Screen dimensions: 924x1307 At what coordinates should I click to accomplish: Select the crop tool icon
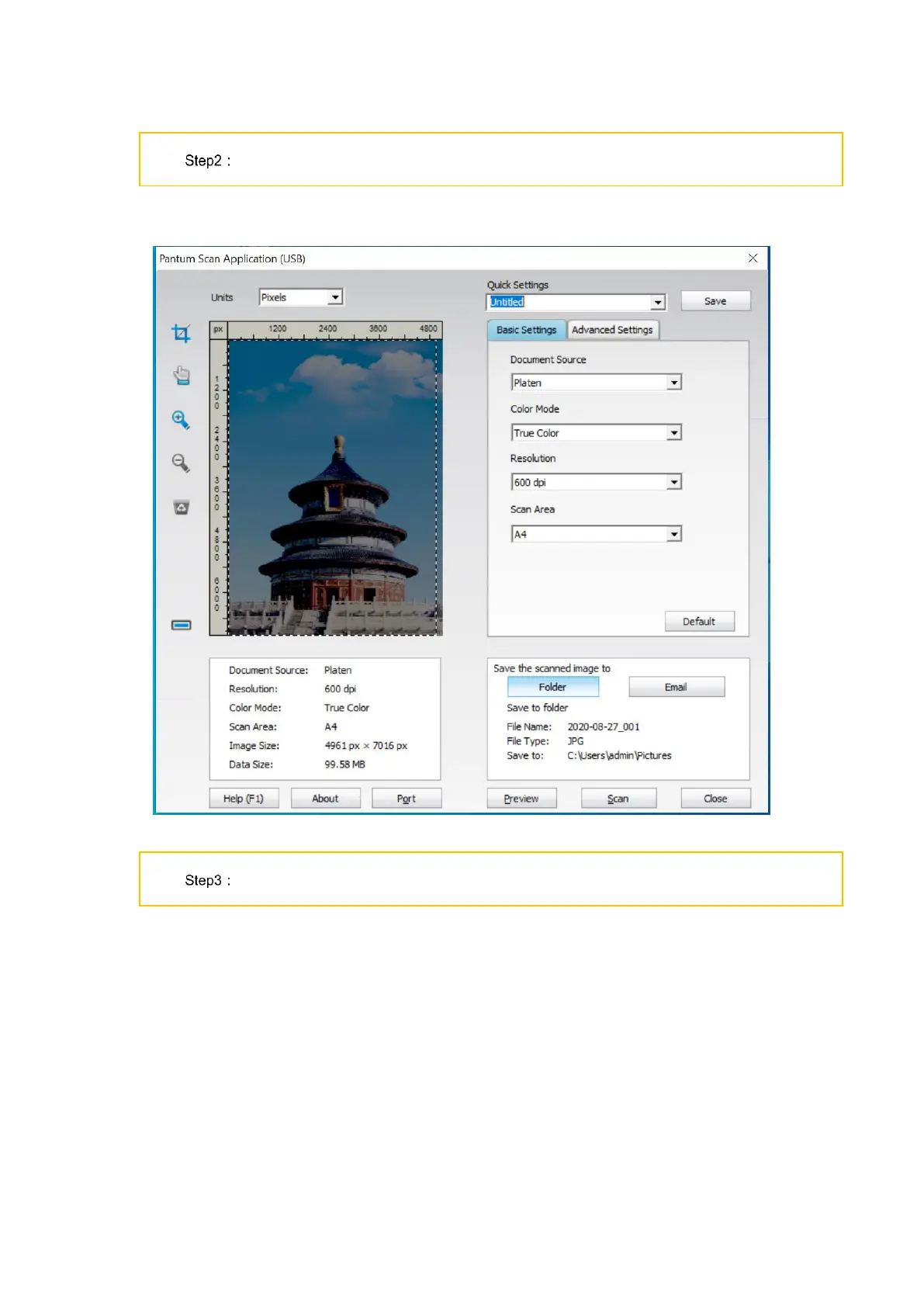click(x=181, y=334)
